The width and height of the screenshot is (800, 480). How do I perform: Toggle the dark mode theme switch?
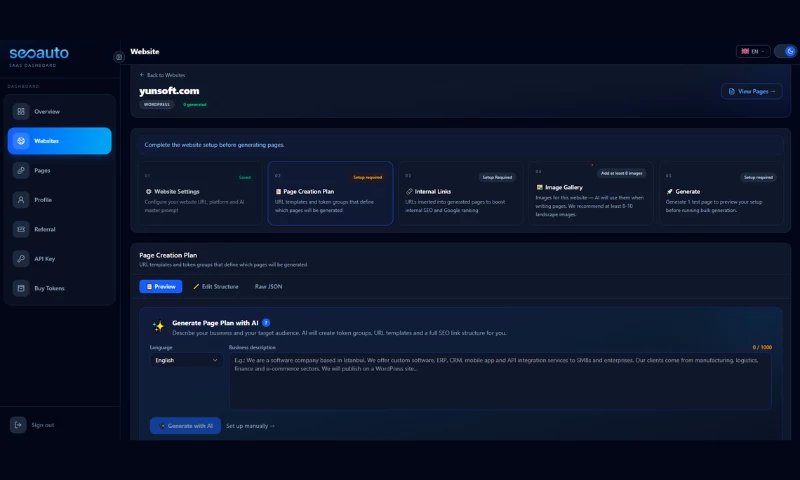pos(784,51)
